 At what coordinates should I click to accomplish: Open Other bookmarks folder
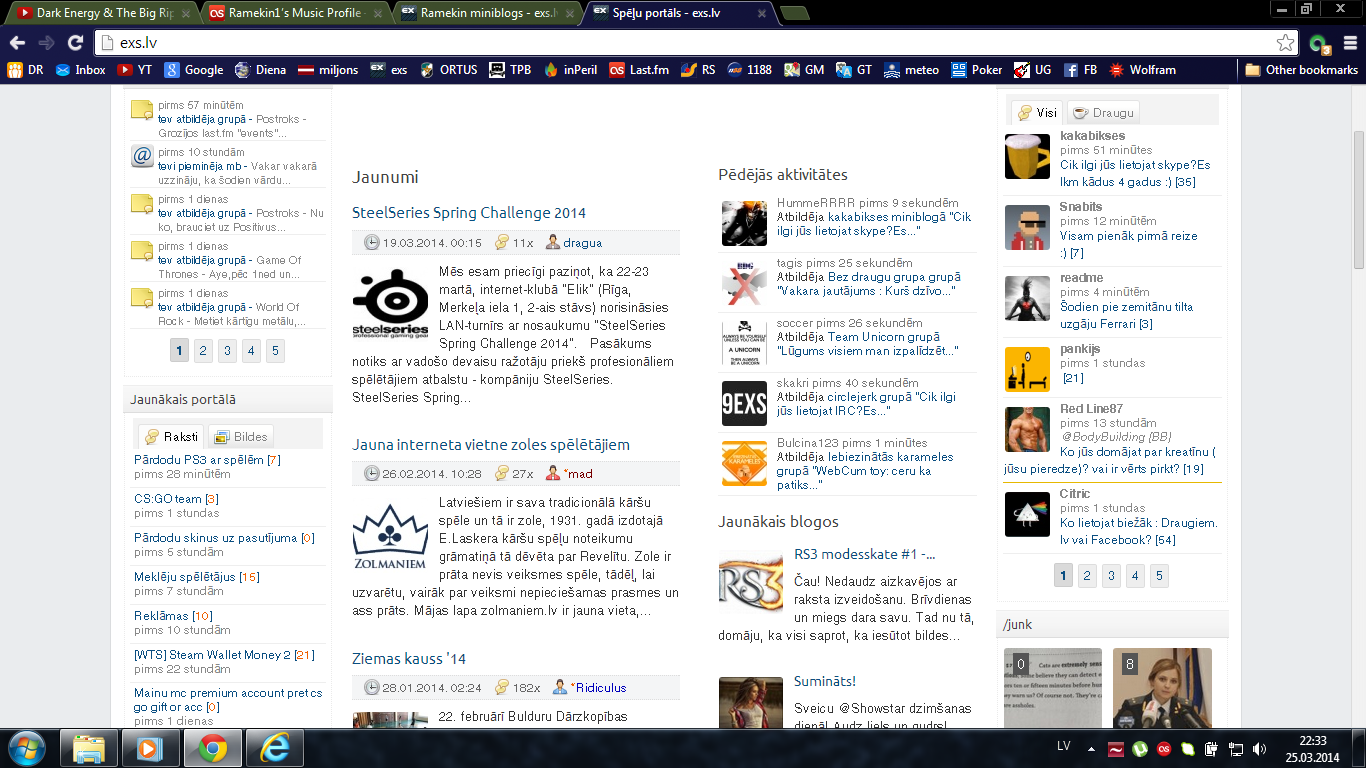(1301, 70)
